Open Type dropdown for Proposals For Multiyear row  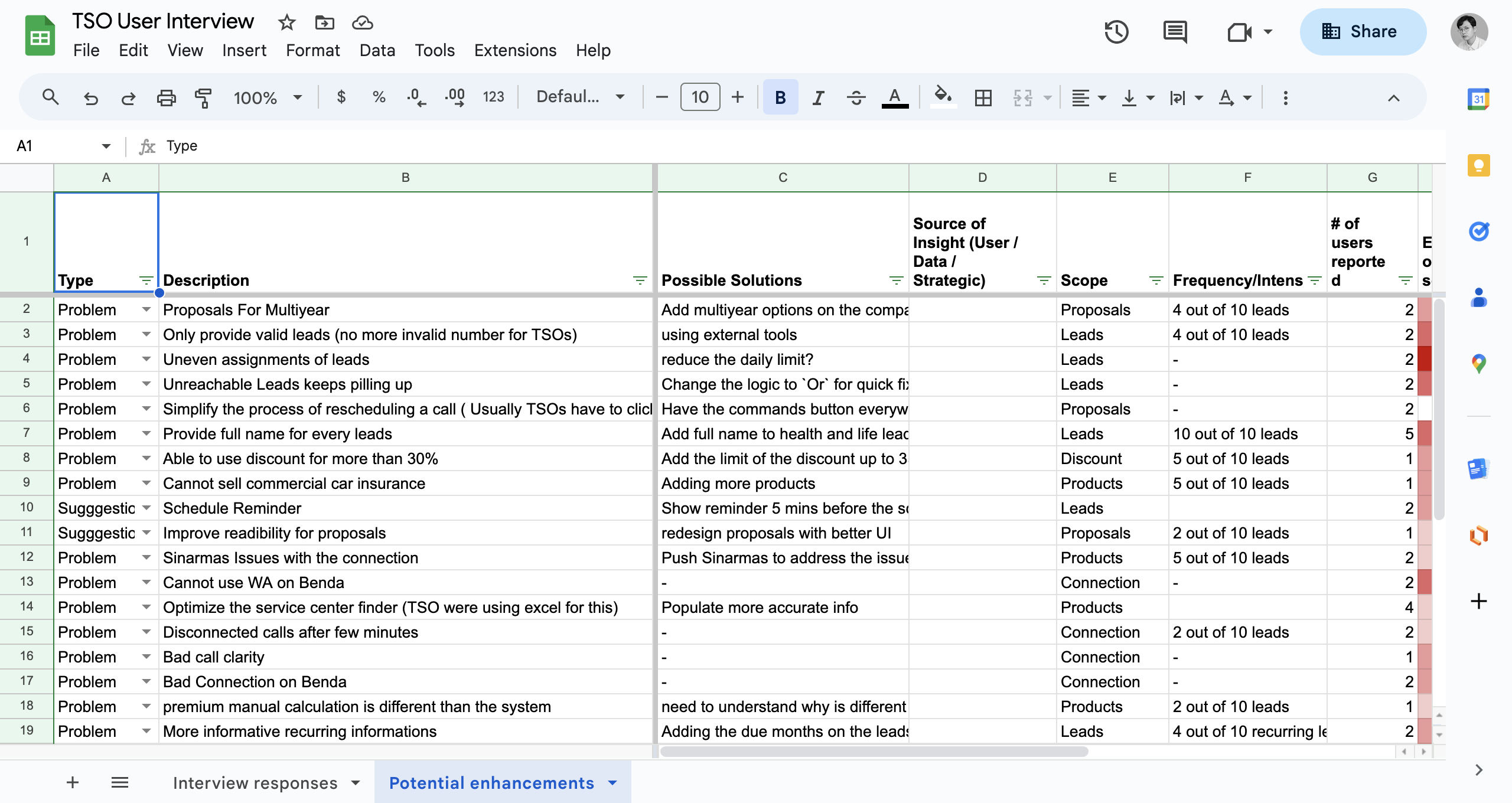146,310
